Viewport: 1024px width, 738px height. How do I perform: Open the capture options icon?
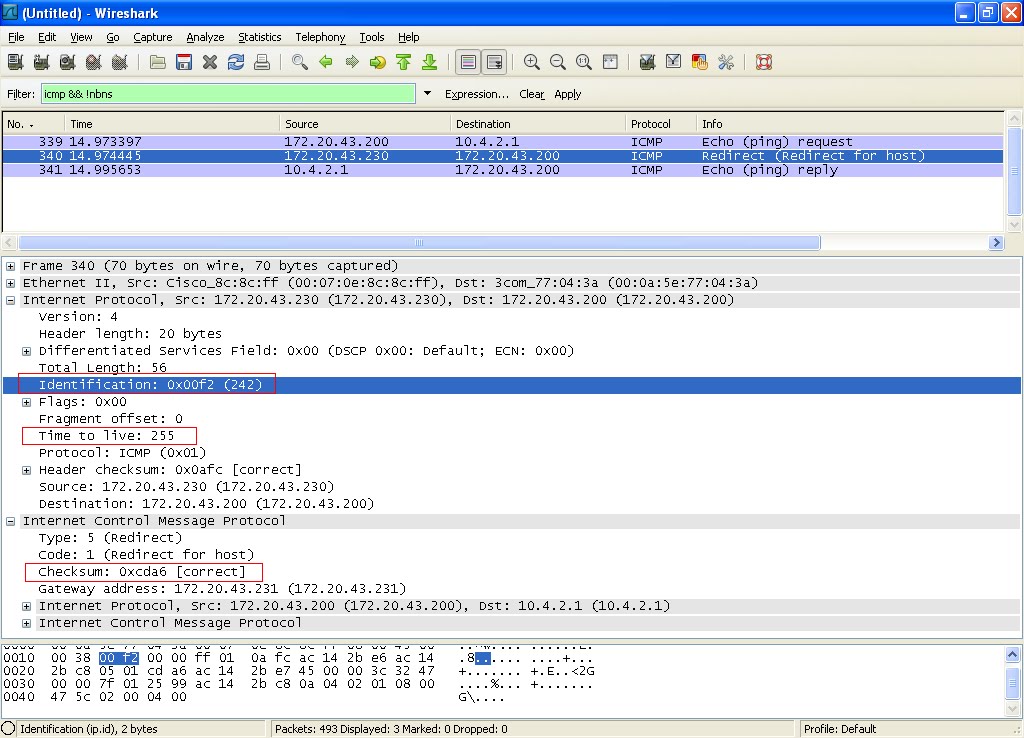coord(42,62)
